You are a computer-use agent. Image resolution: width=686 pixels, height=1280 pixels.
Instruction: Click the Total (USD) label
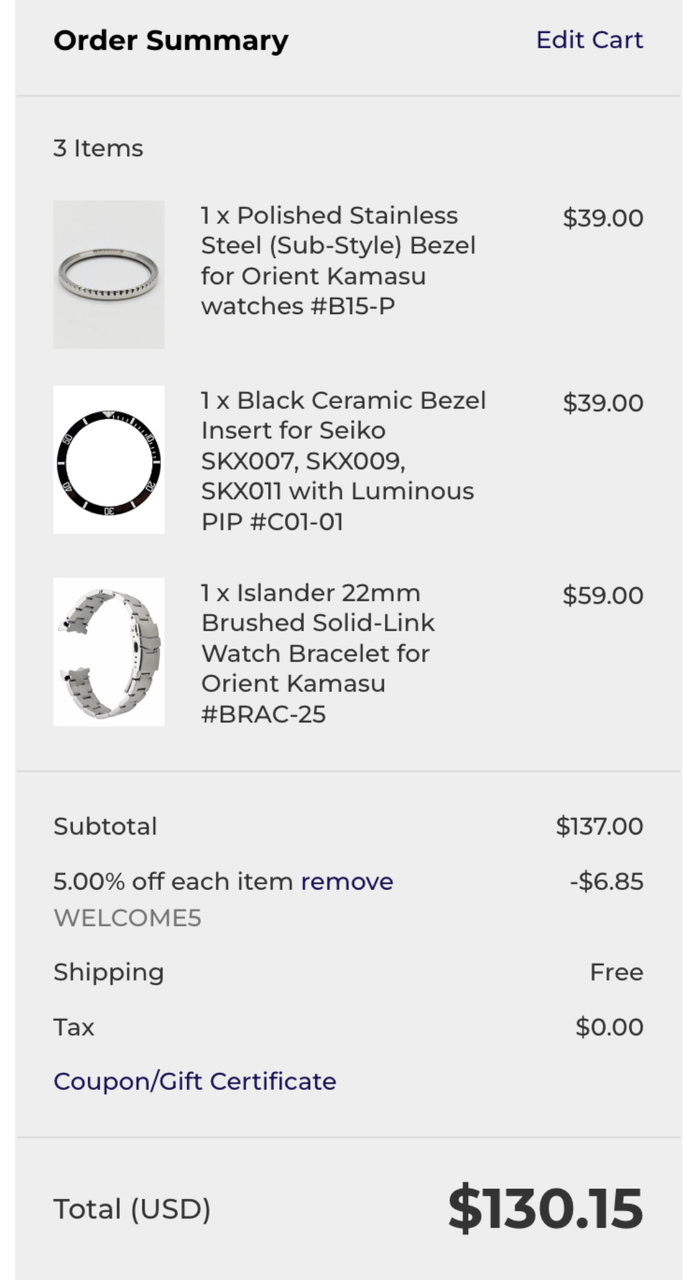click(132, 1209)
